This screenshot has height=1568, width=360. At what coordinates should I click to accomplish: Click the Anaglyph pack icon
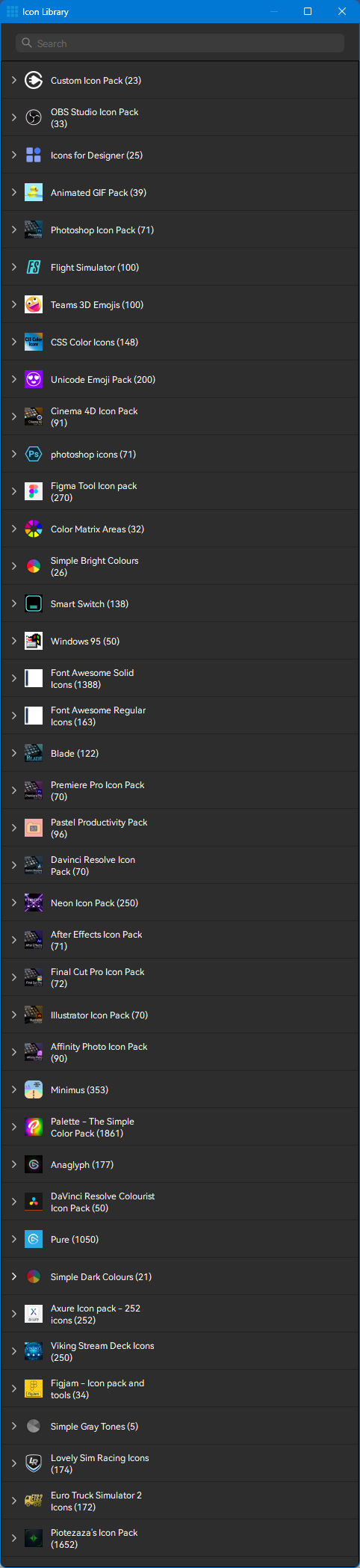coord(34,1164)
